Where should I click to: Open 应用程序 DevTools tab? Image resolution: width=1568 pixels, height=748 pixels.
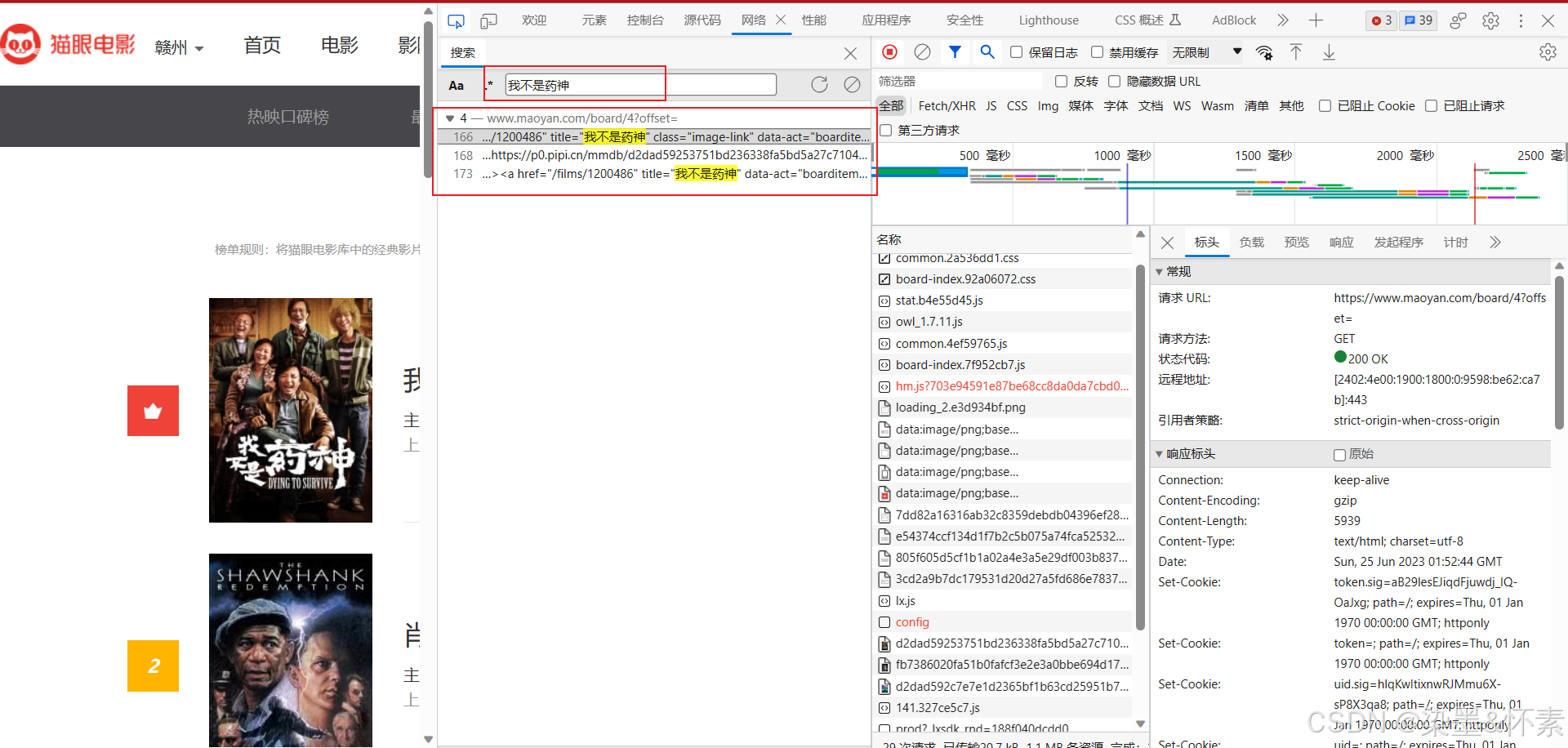click(886, 20)
